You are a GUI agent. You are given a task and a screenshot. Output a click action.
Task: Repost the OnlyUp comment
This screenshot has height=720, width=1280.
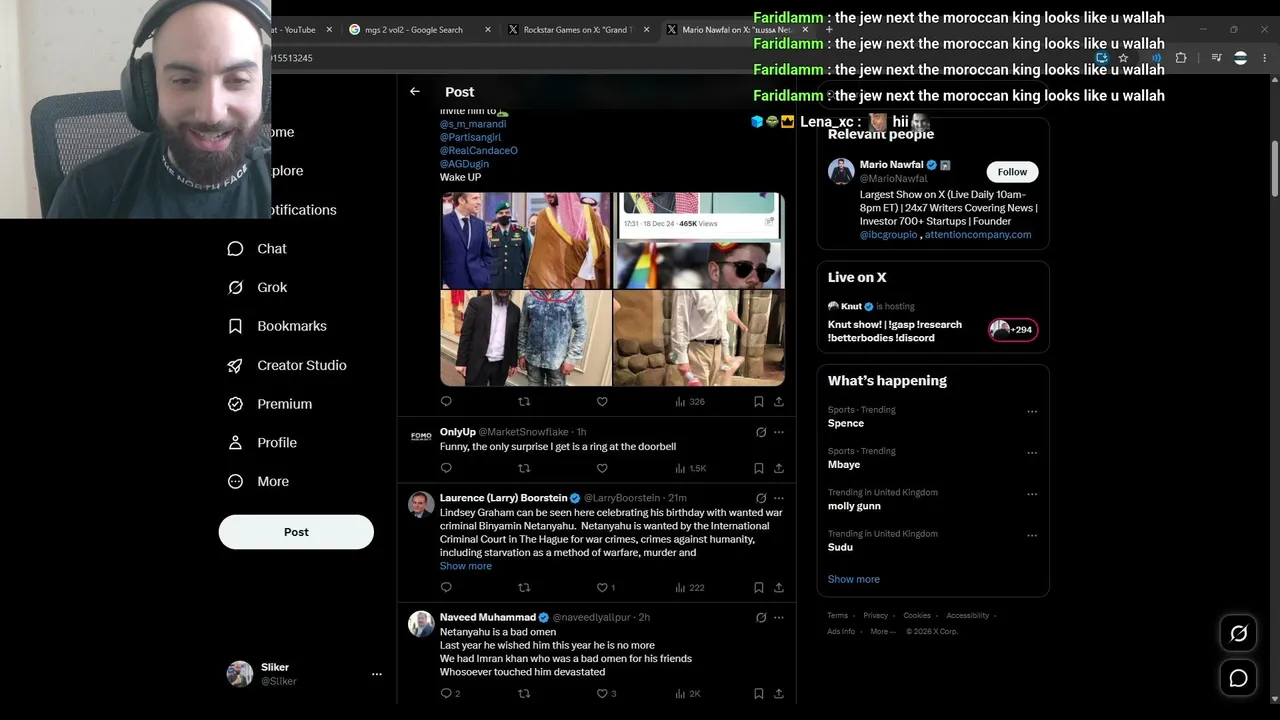524,468
